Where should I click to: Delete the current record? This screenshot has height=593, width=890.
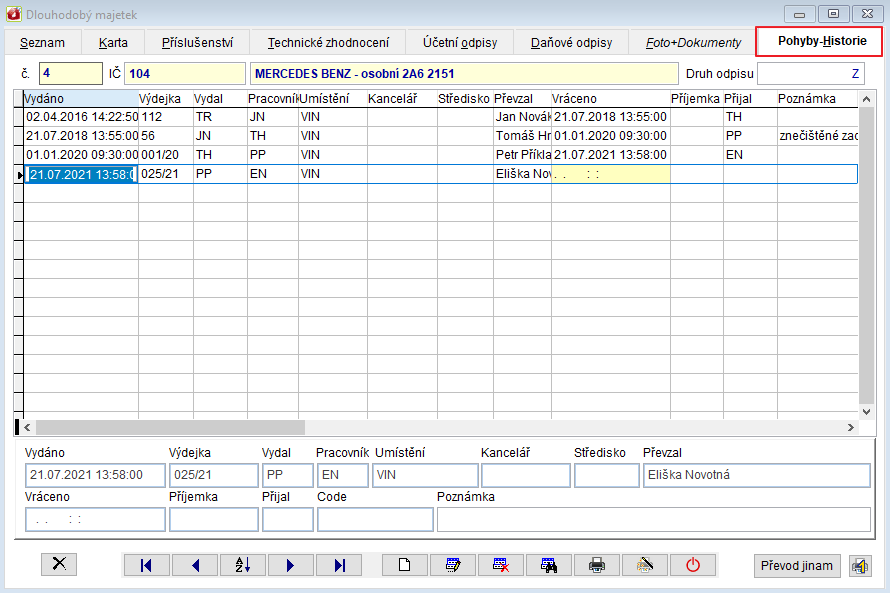[x=501, y=565]
